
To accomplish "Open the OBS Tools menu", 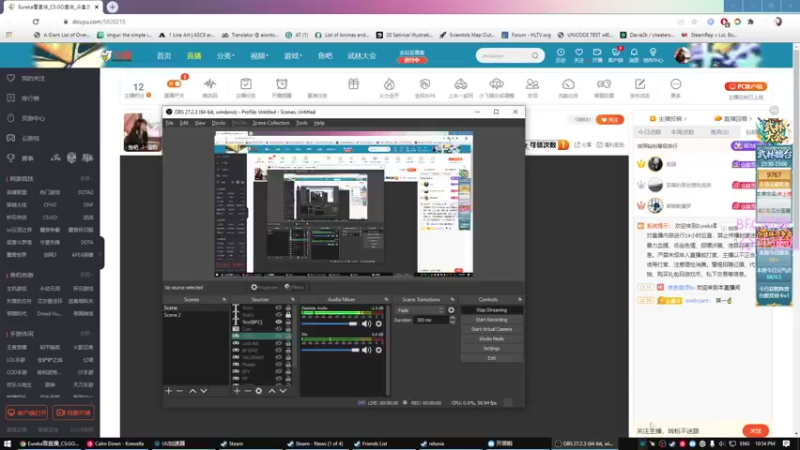I will [x=302, y=123].
